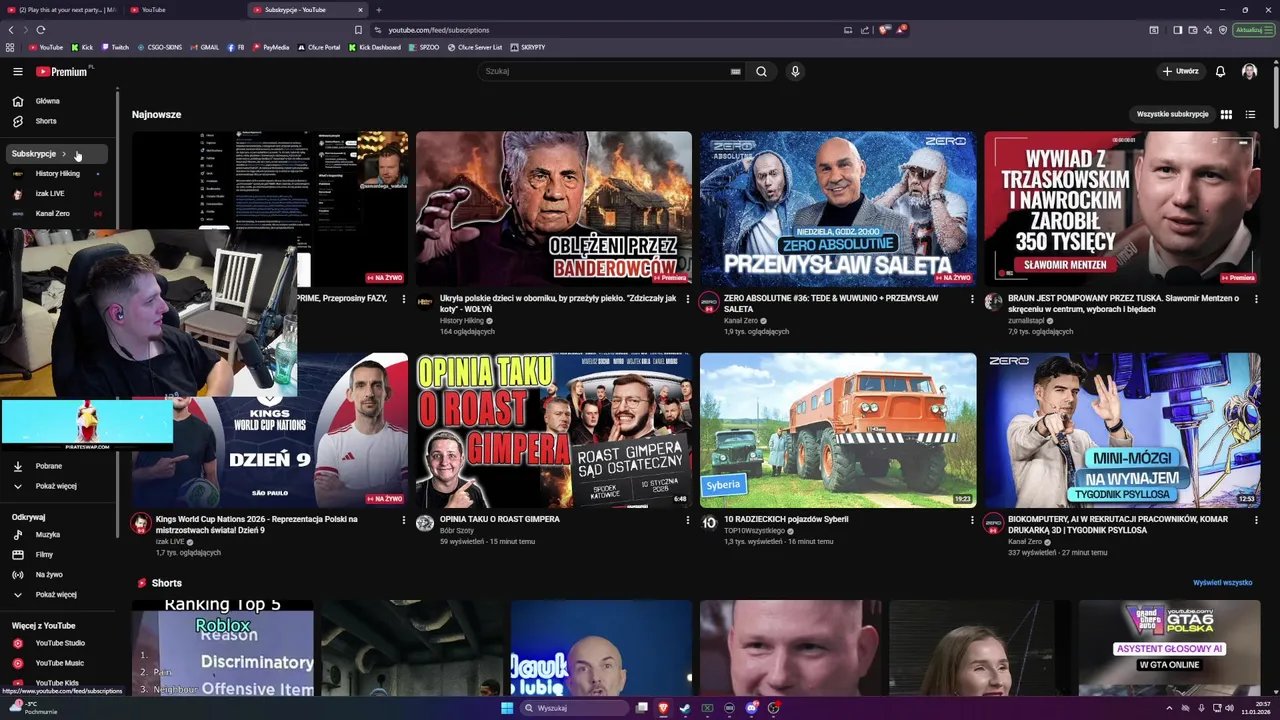
Task: Open izak LIVE subscription in sidebar
Action: (58, 194)
